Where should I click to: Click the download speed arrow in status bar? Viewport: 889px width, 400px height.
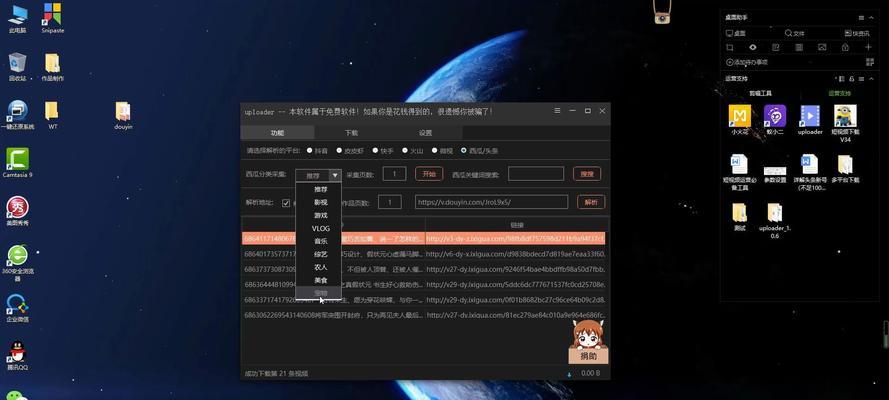coord(569,374)
